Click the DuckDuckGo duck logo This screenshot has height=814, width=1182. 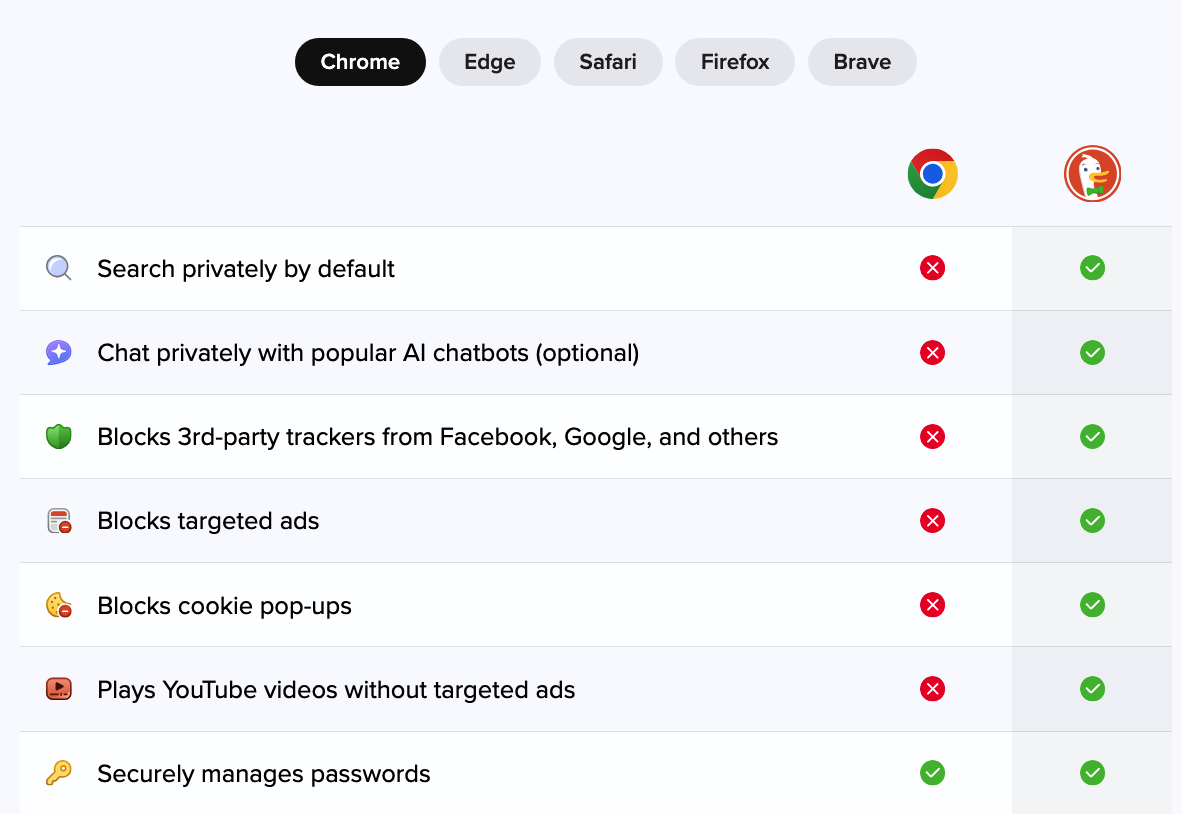(x=1092, y=174)
